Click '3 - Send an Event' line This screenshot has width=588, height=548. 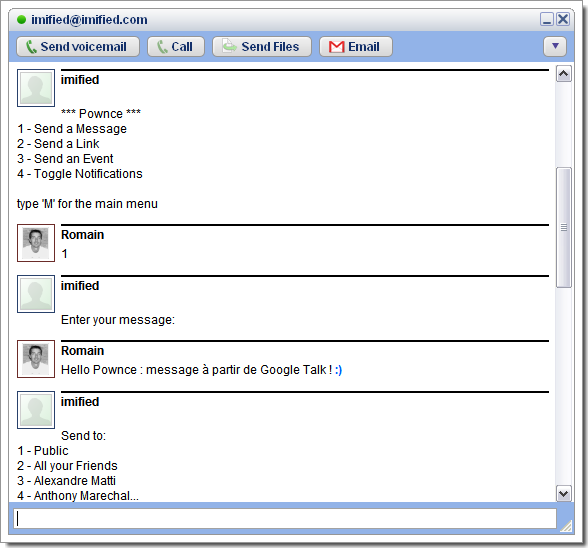pos(65,159)
